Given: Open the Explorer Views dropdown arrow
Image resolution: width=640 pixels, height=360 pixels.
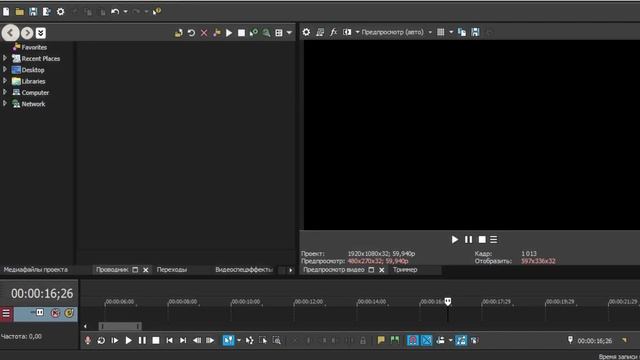Looking at the screenshot, I should (x=289, y=33).
